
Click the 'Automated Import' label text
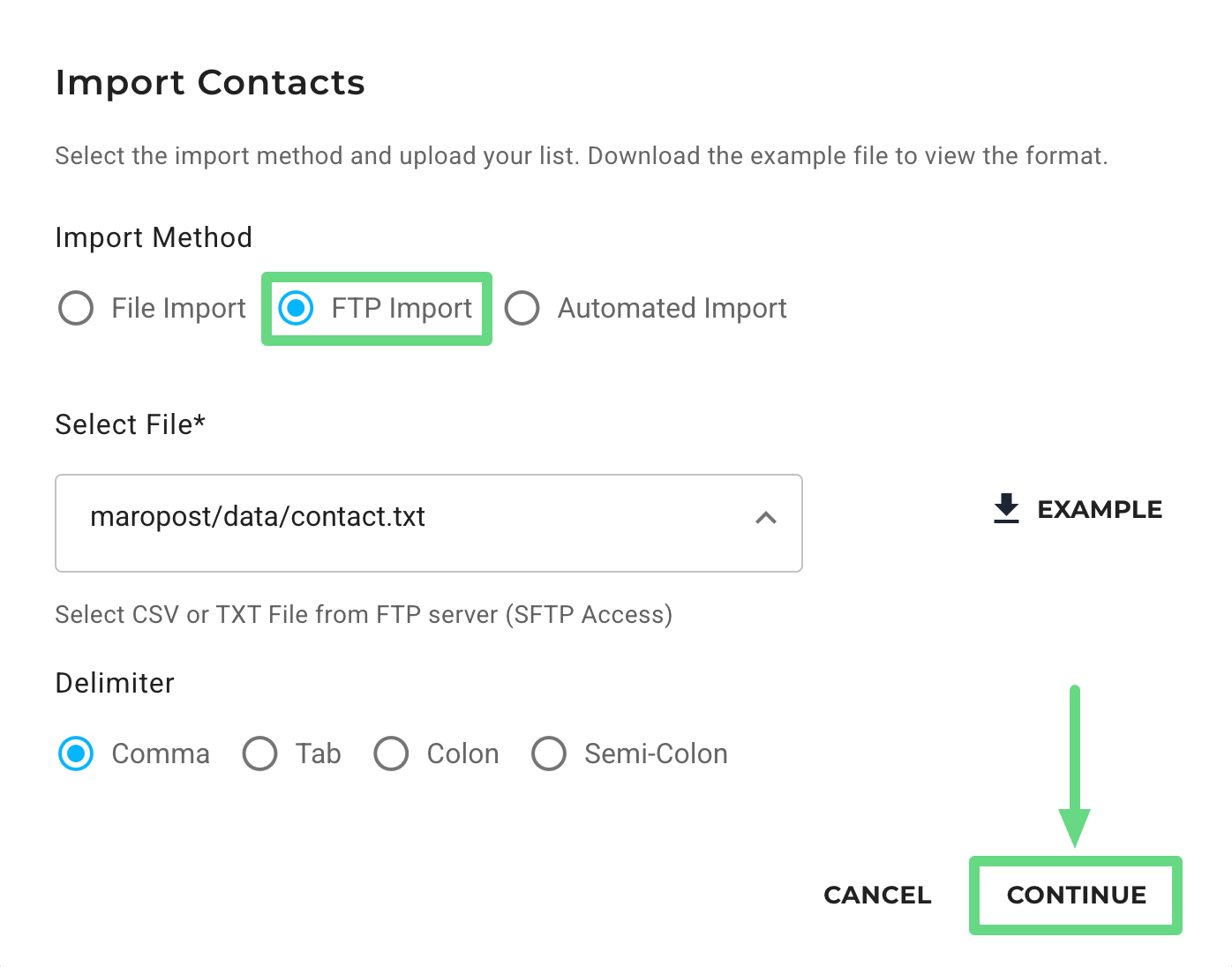tap(672, 308)
